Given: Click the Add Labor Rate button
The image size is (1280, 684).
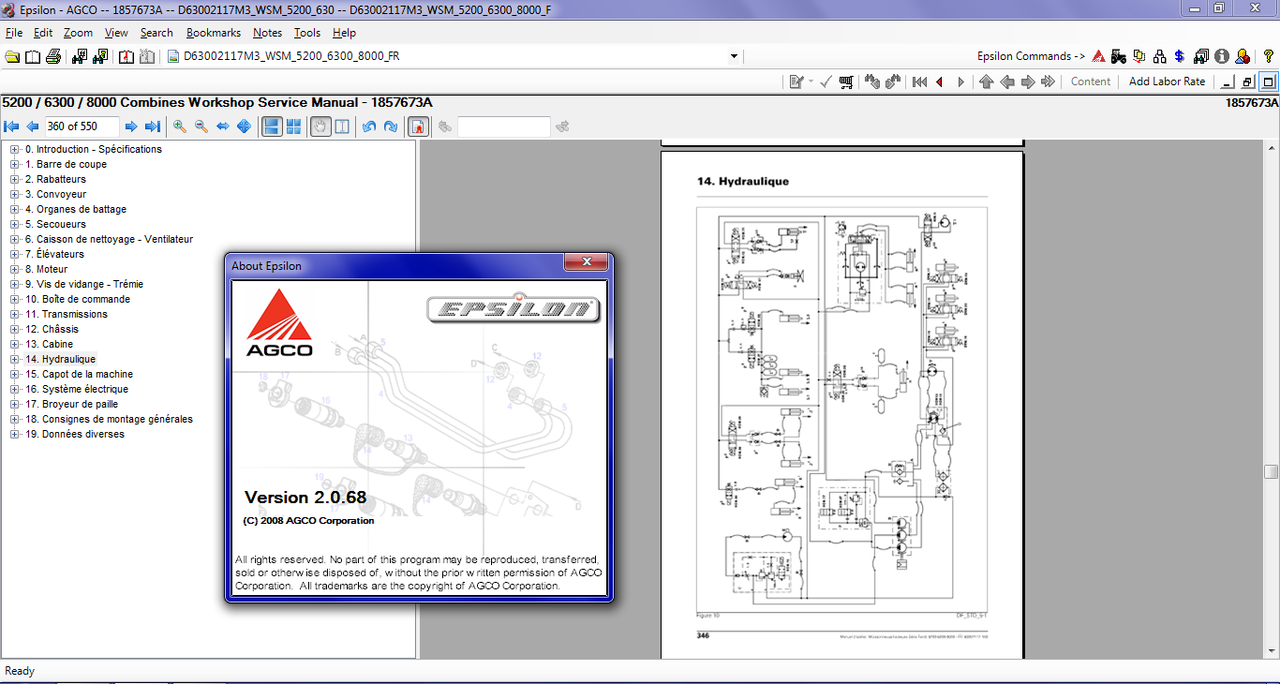Looking at the screenshot, I should pyautogui.click(x=1167, y=82).
